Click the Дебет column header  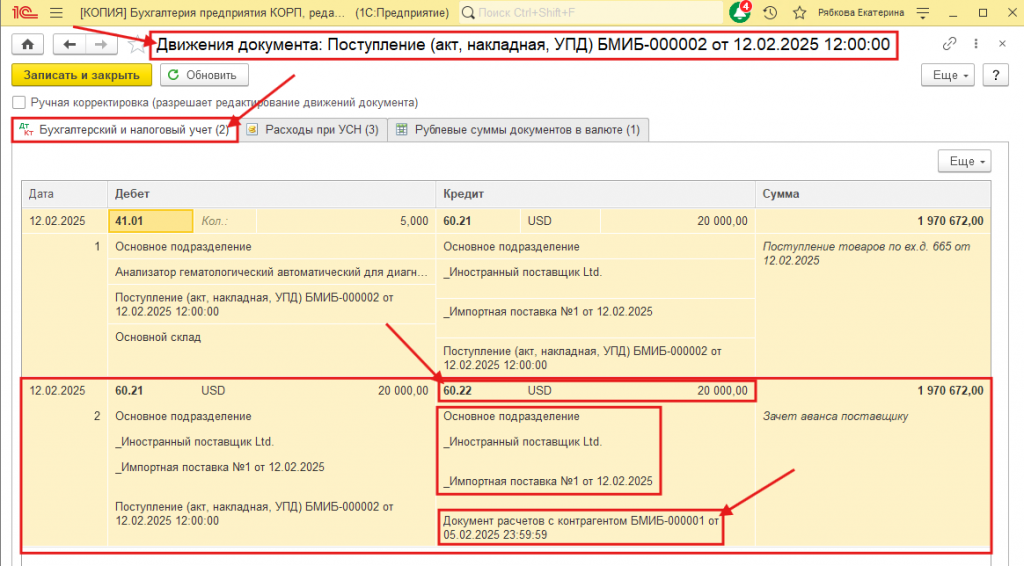click(x=272, y=194)
